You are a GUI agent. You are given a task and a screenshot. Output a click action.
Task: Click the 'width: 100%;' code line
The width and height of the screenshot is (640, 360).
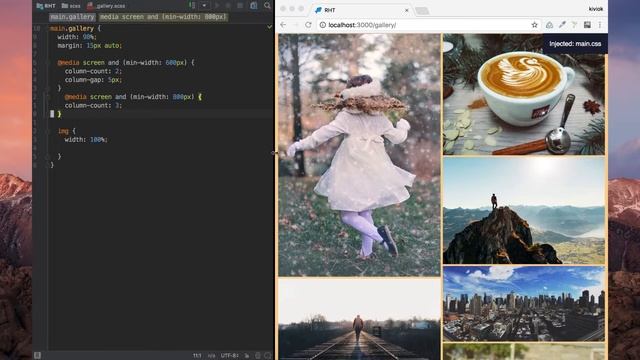[86, 140]
